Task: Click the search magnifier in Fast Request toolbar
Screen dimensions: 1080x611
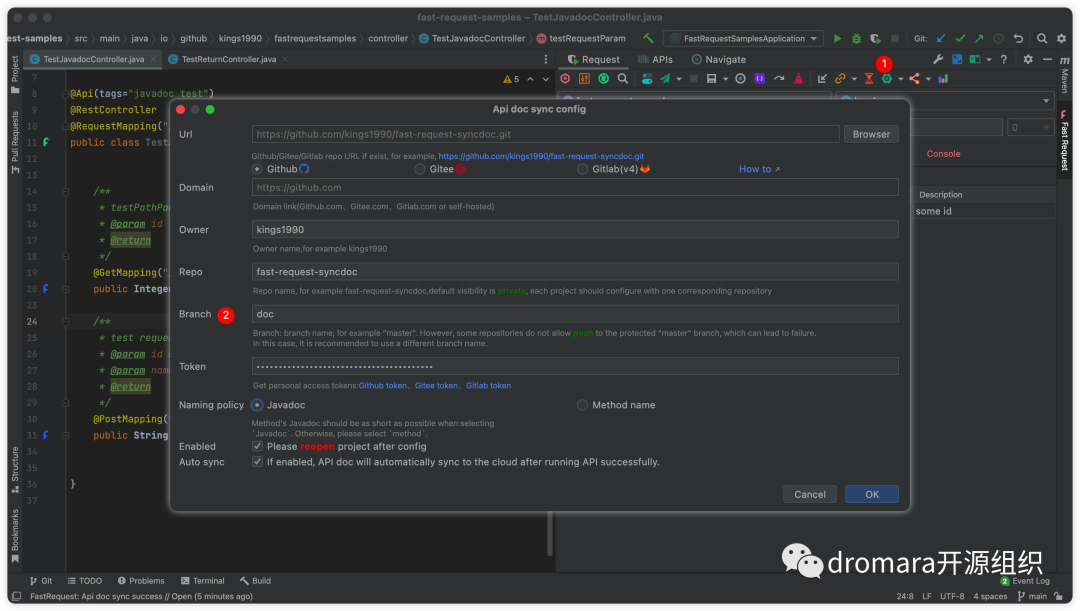Action: [623, 79]
